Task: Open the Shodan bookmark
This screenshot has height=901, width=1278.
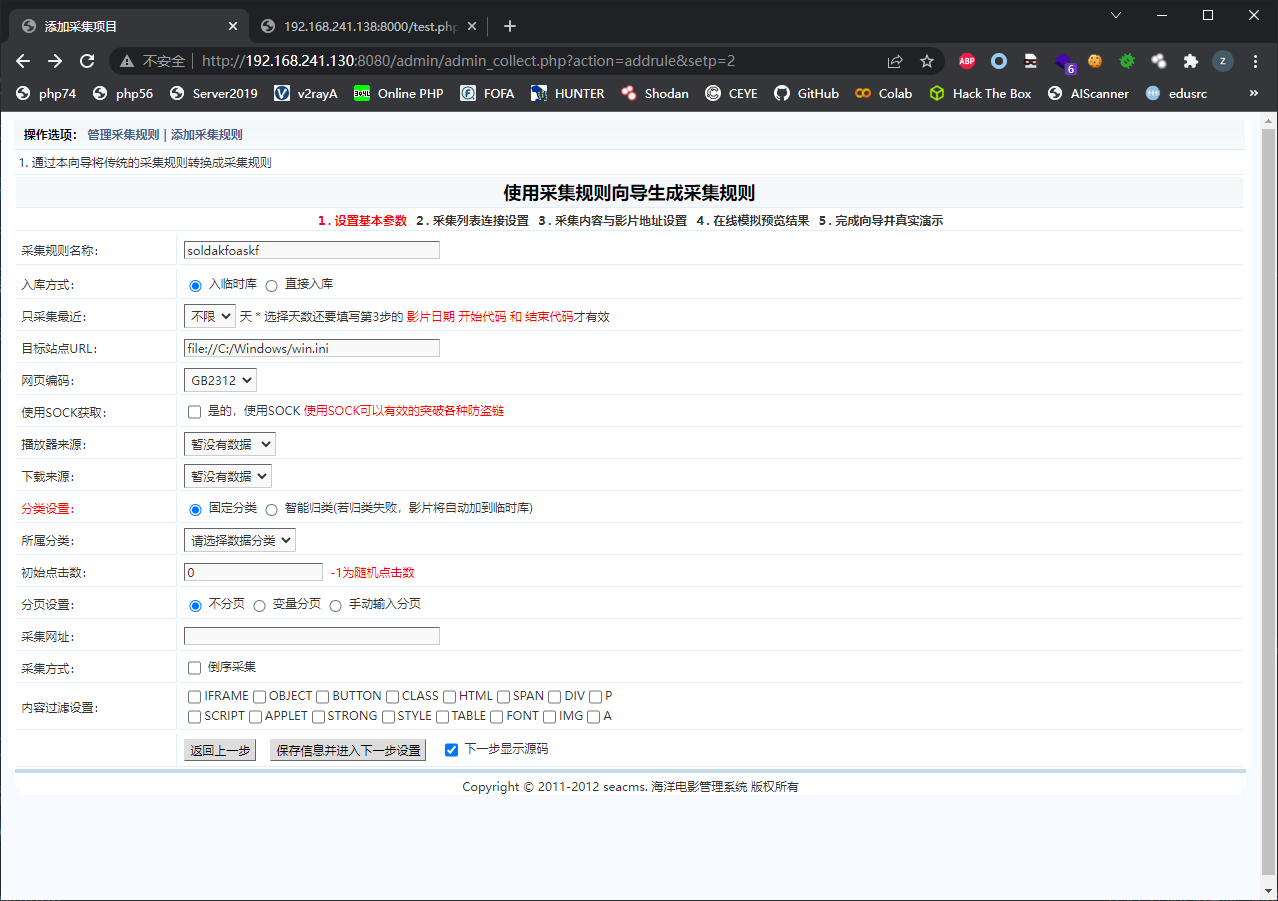Action: coord(666,93)
